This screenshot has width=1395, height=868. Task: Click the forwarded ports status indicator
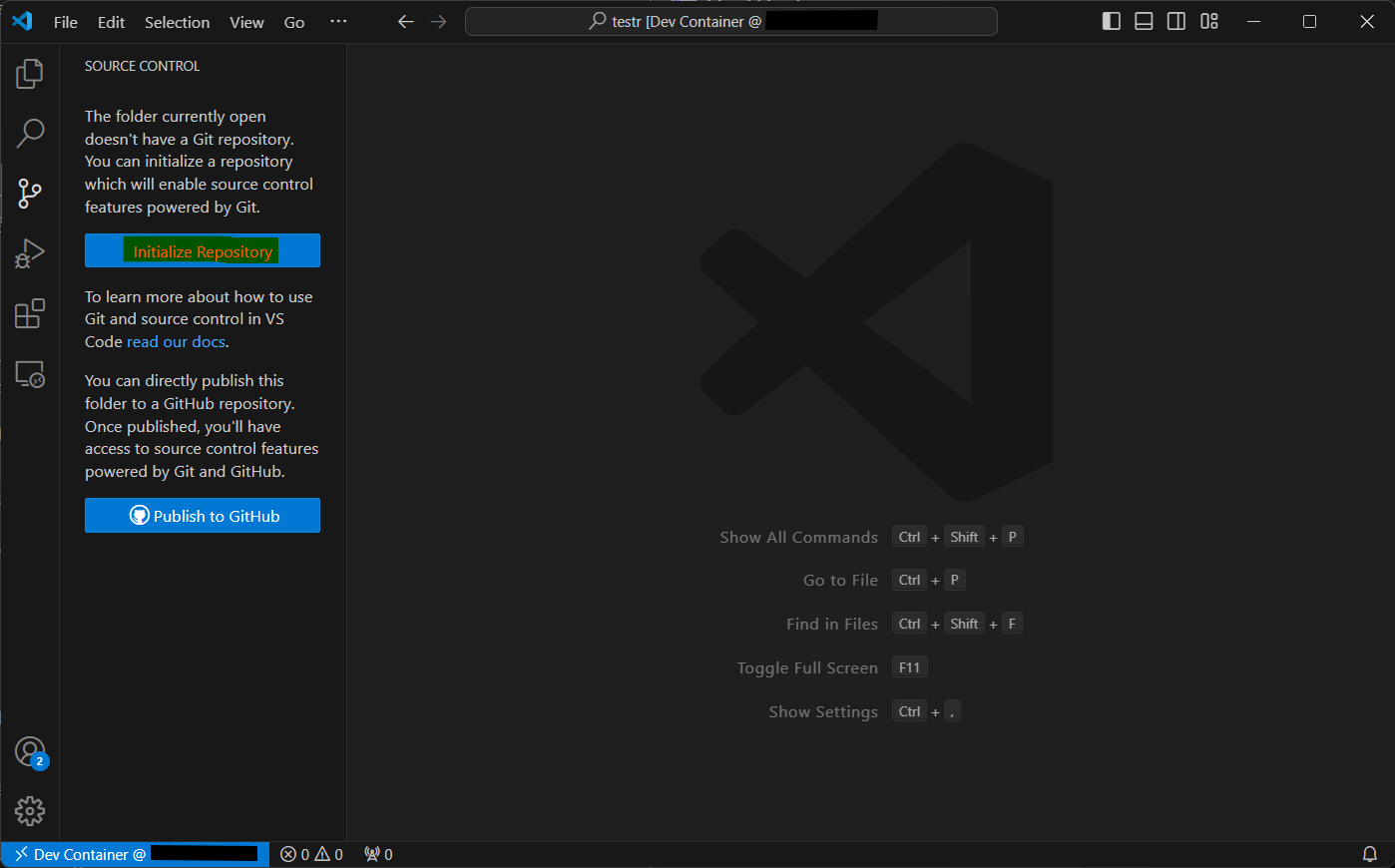pos(378,854)
